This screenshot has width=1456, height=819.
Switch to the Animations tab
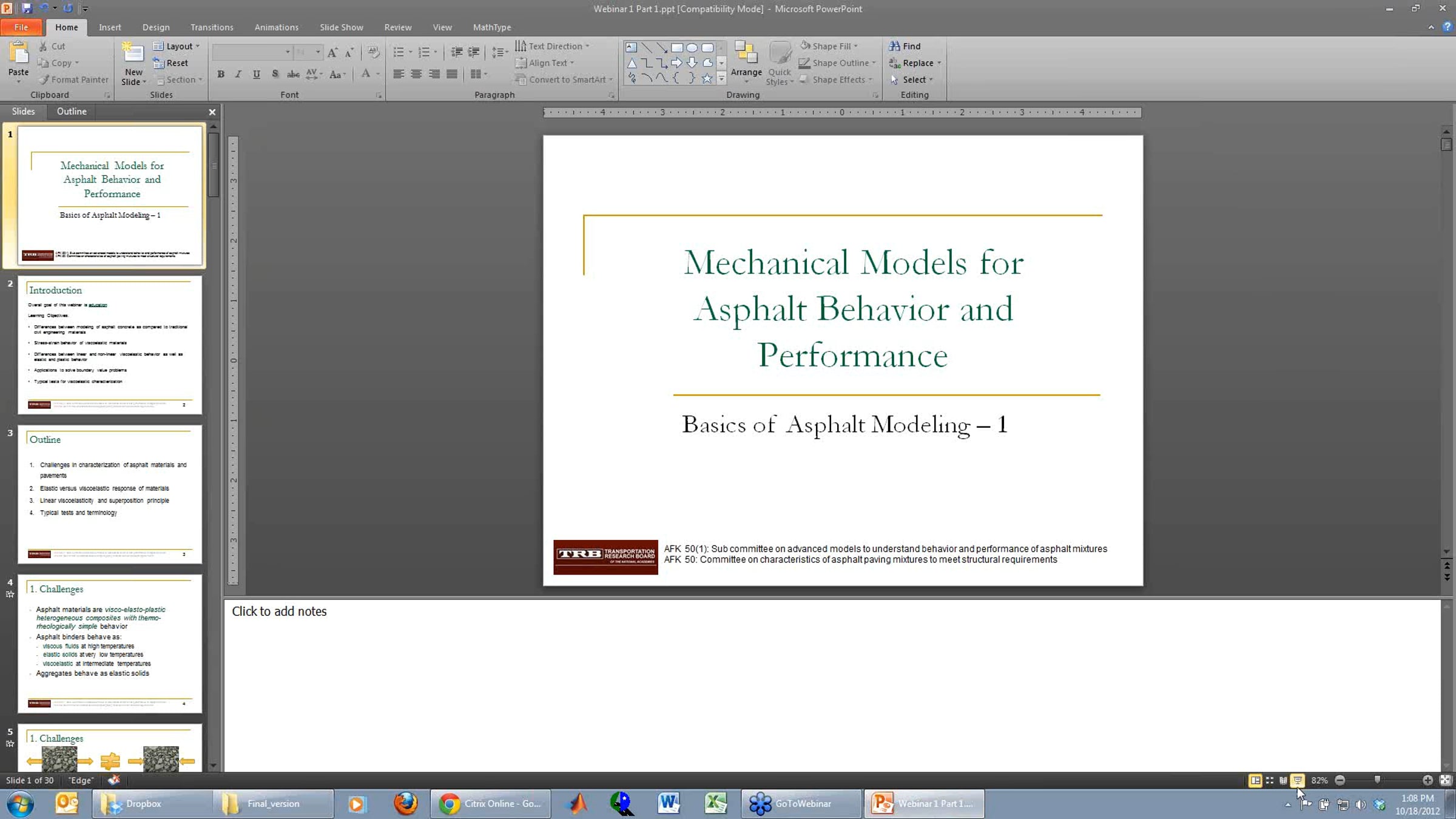[x=277, y=27]
